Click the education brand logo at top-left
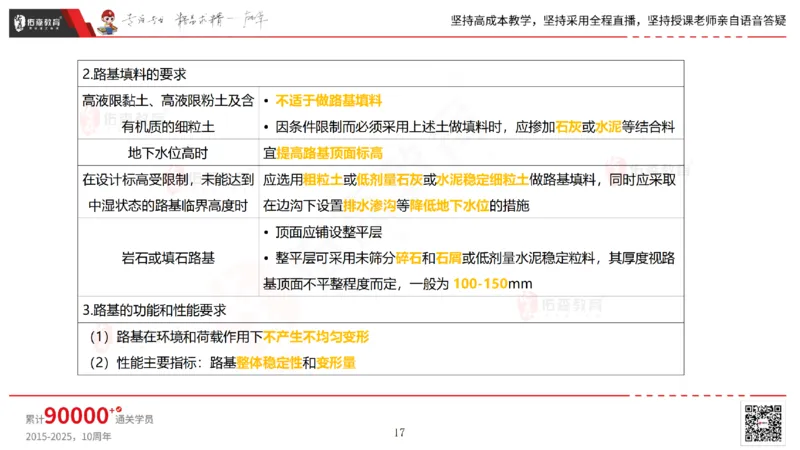 [x=38, y=22]
